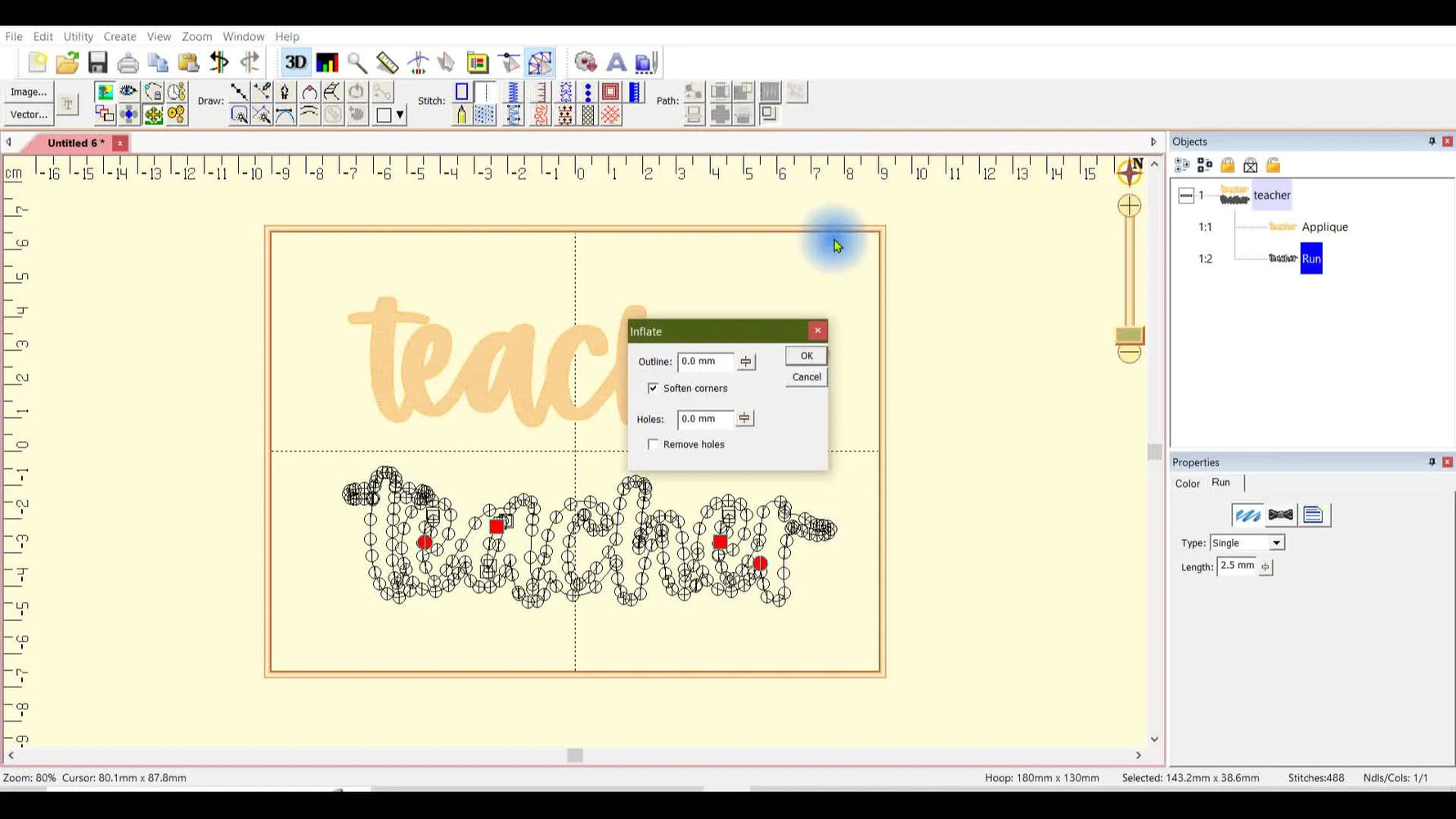The height and width of the screenshot is (819, 1456).
Task: Open the Edit menu
Action: (43, 36)
